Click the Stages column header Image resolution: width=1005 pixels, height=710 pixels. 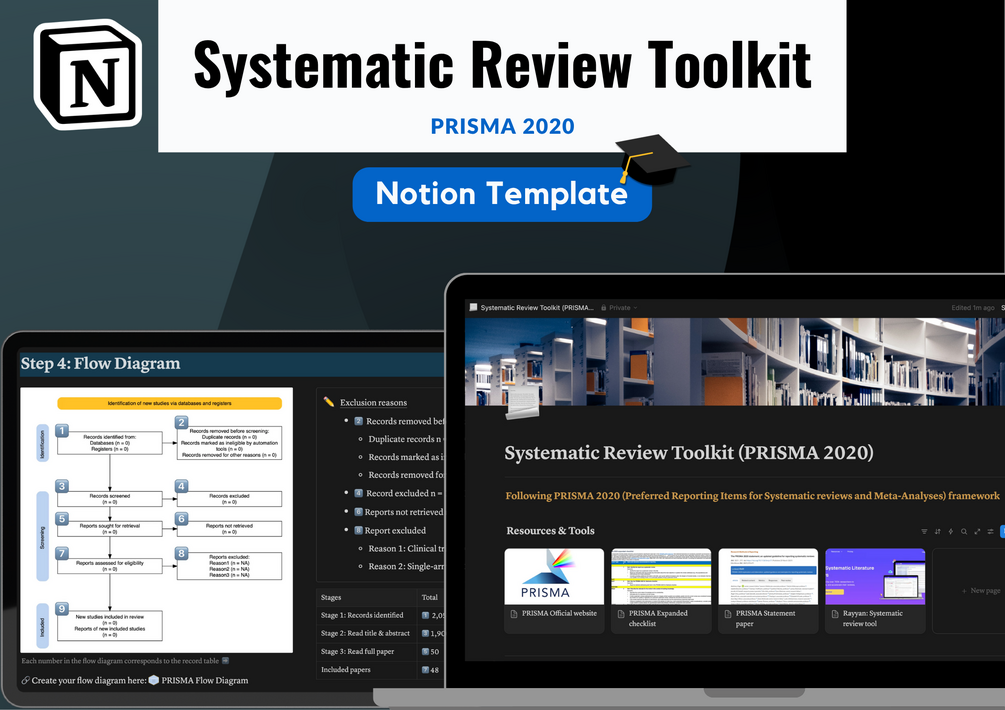[331, 597]
